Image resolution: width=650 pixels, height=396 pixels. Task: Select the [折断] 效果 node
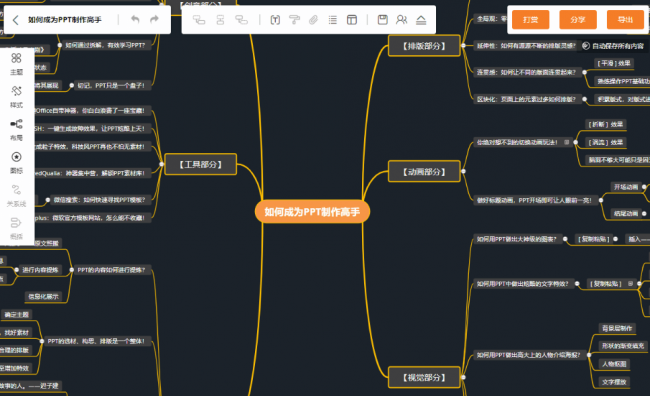(x=606, y=124)
